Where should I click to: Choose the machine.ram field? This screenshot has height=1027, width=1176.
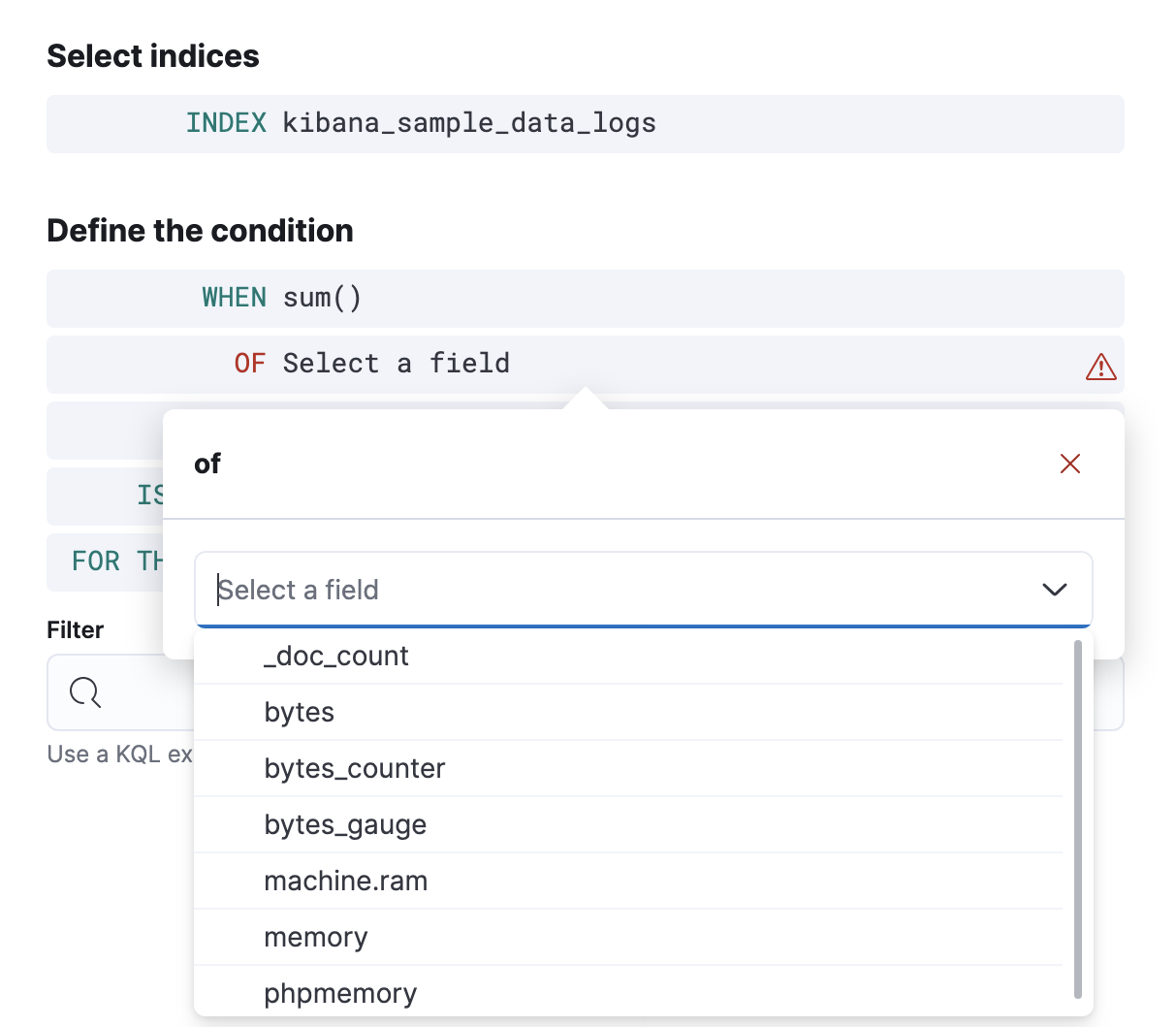[x=345, y=882]
